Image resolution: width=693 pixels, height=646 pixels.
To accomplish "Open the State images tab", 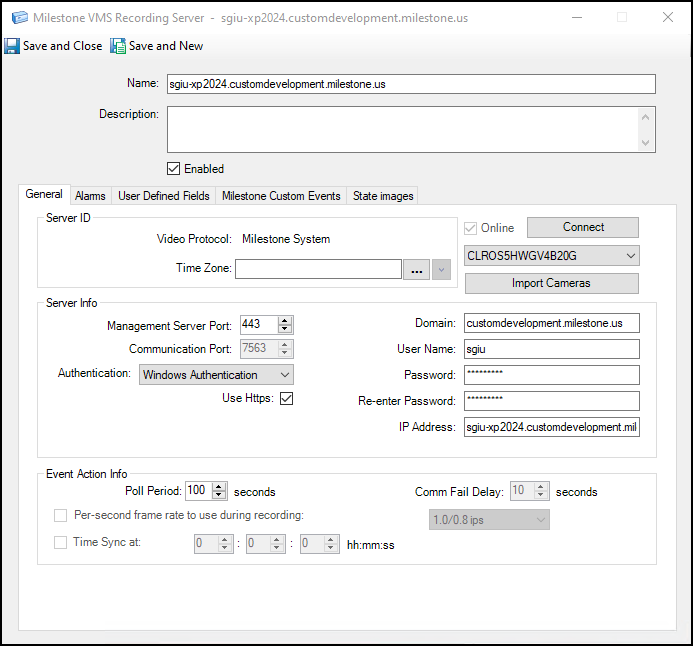I will (x=383, y=196).
